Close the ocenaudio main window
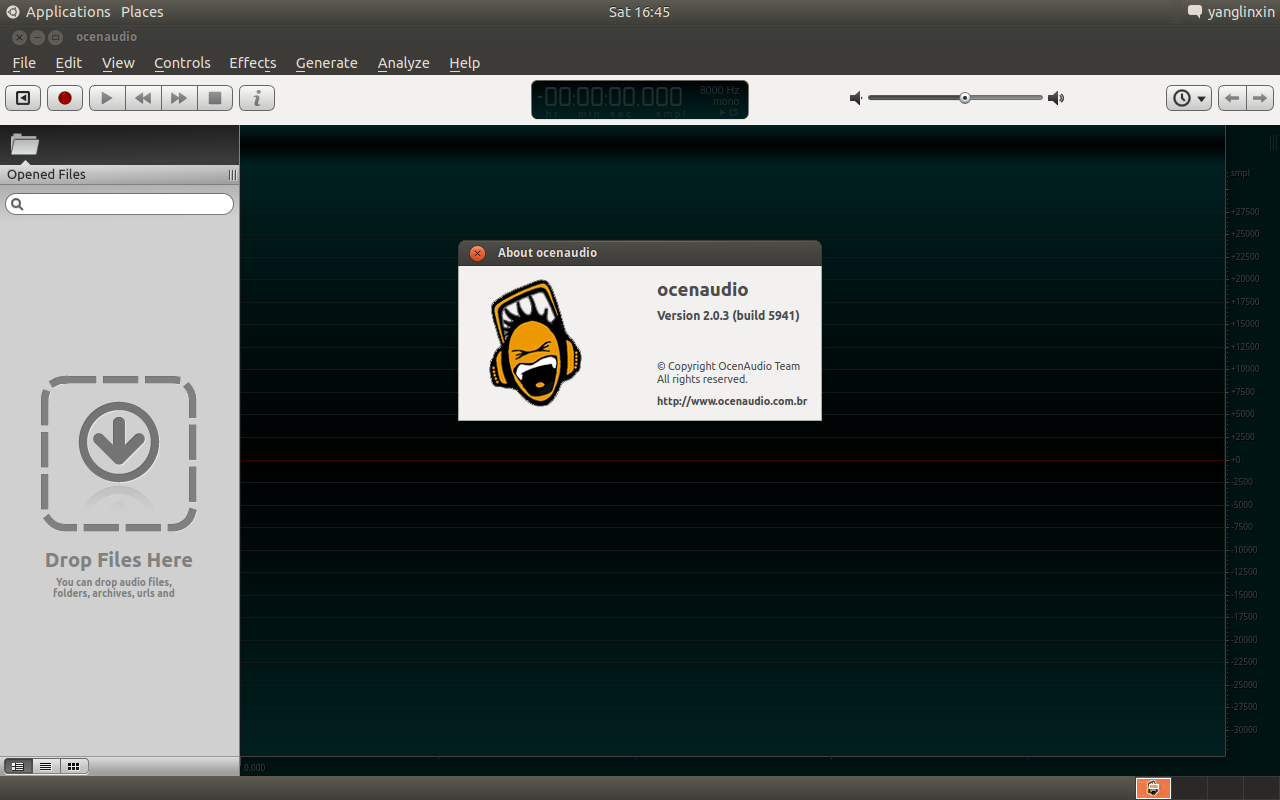 tap(19, 37)
